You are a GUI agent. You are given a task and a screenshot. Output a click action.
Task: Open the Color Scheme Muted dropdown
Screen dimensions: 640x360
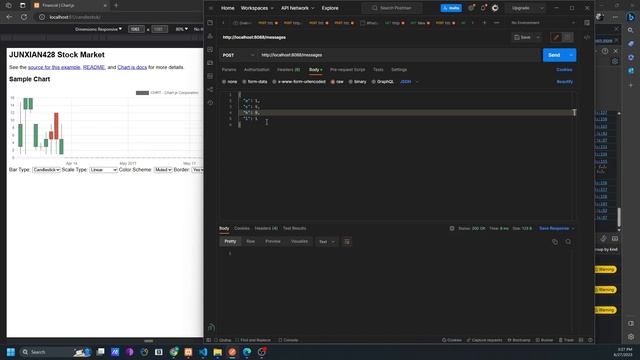[163, 170]
